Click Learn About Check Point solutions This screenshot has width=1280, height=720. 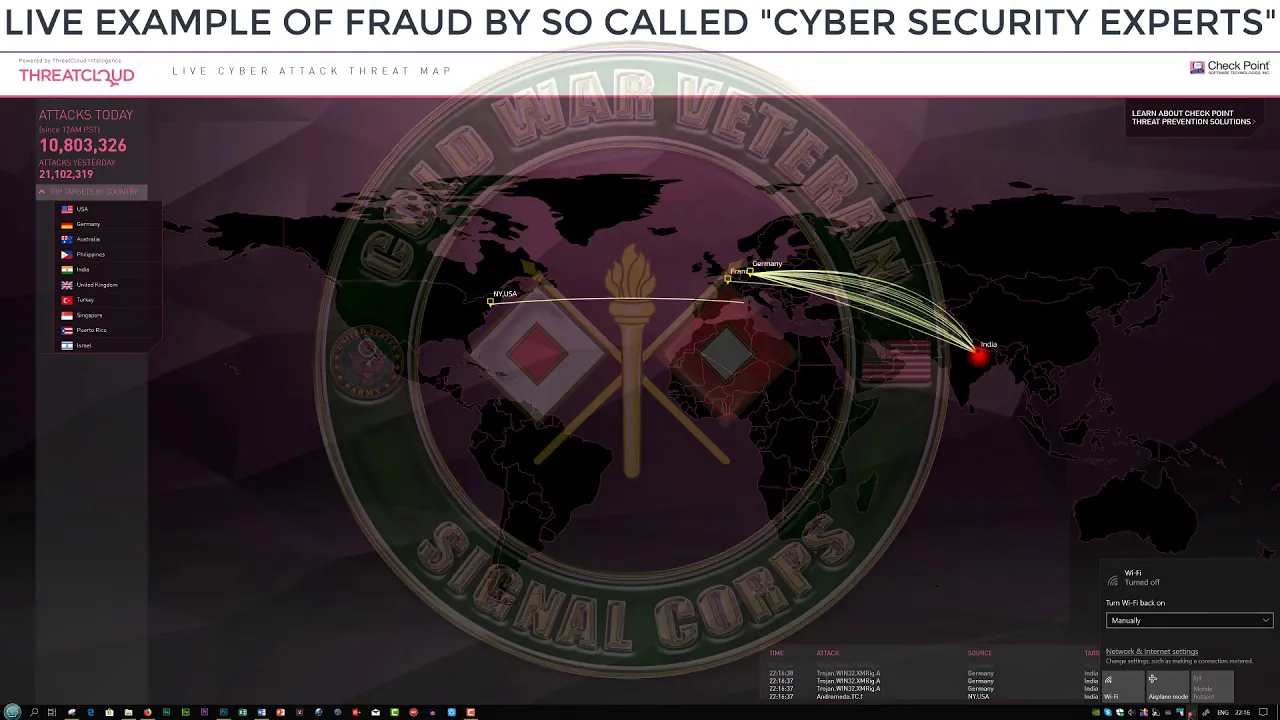click(x=1192, y=118)
